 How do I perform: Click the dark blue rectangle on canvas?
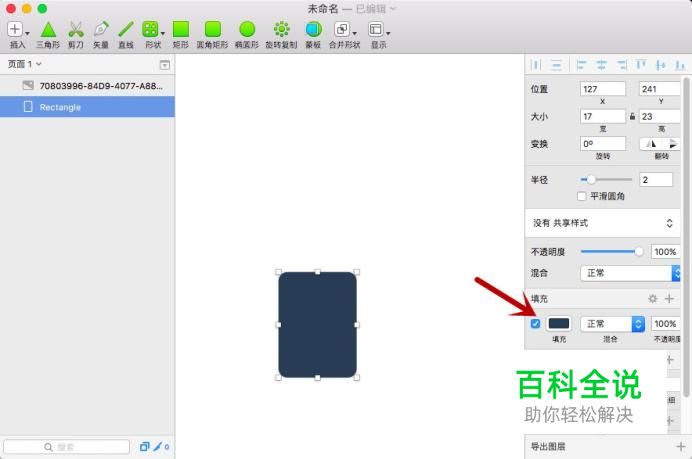click(317, 325)
